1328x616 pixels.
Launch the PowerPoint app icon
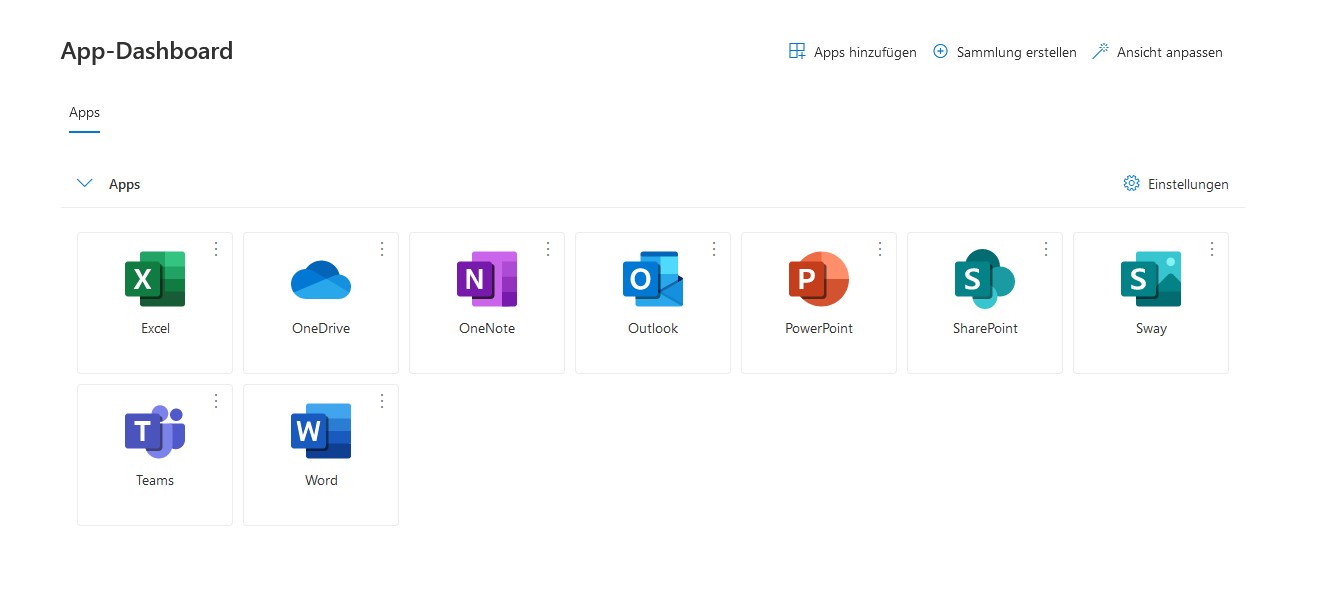pos(819,279)
